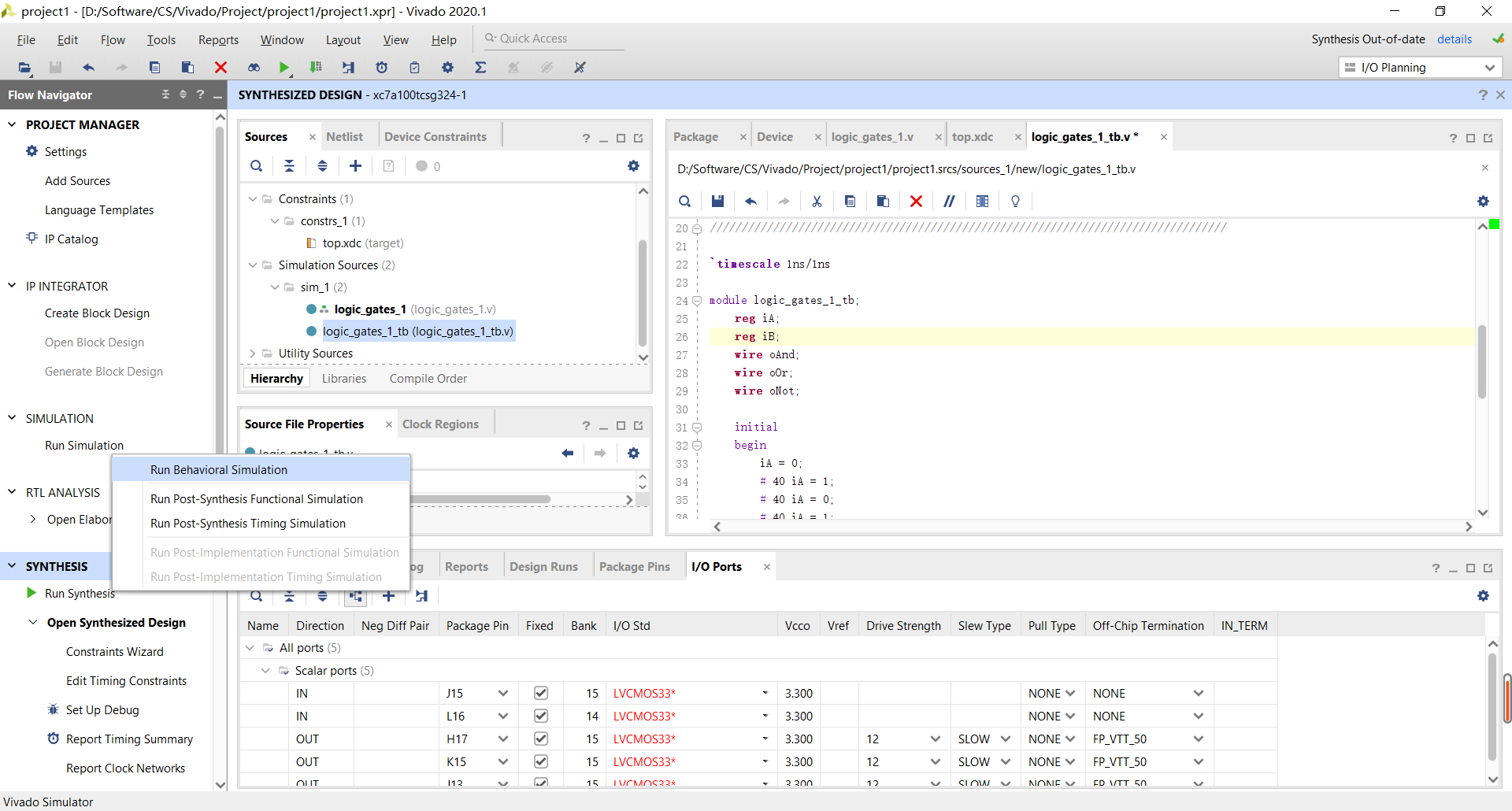Open project Settings gear in main toolbar
Image resolution: width=1512 pixels, height=811 pixels.
click(x=447, y=68)
